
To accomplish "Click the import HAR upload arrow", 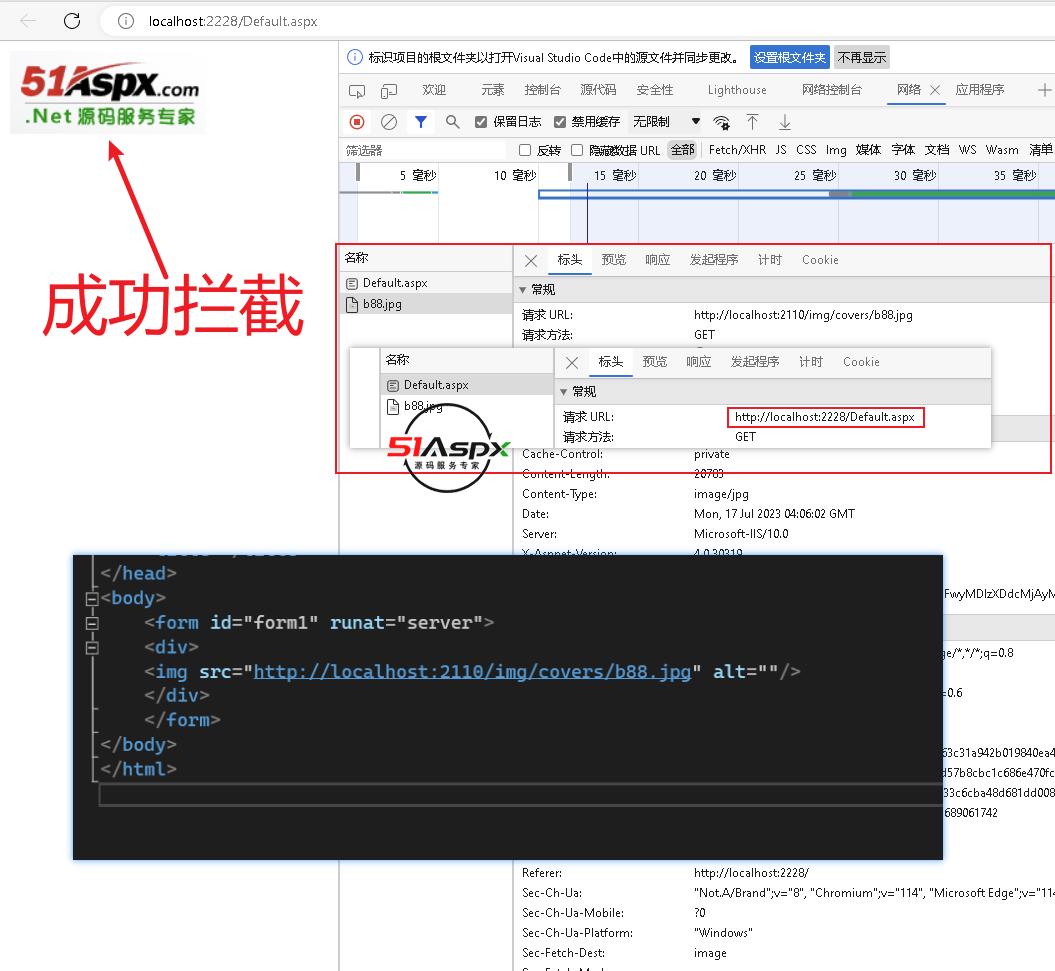I will coord(752,122).
